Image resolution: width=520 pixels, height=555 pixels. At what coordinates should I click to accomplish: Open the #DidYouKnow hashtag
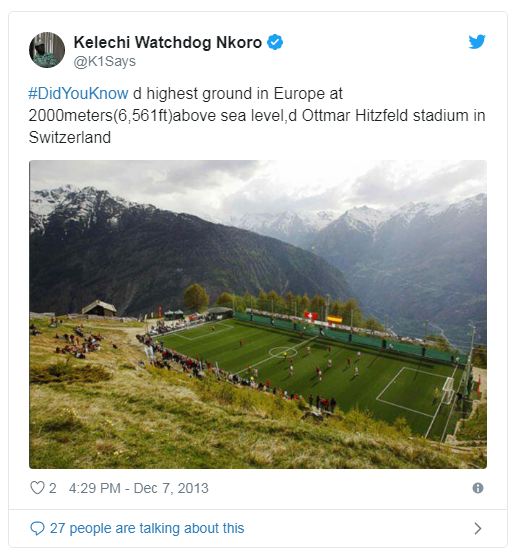click(78, 94)
